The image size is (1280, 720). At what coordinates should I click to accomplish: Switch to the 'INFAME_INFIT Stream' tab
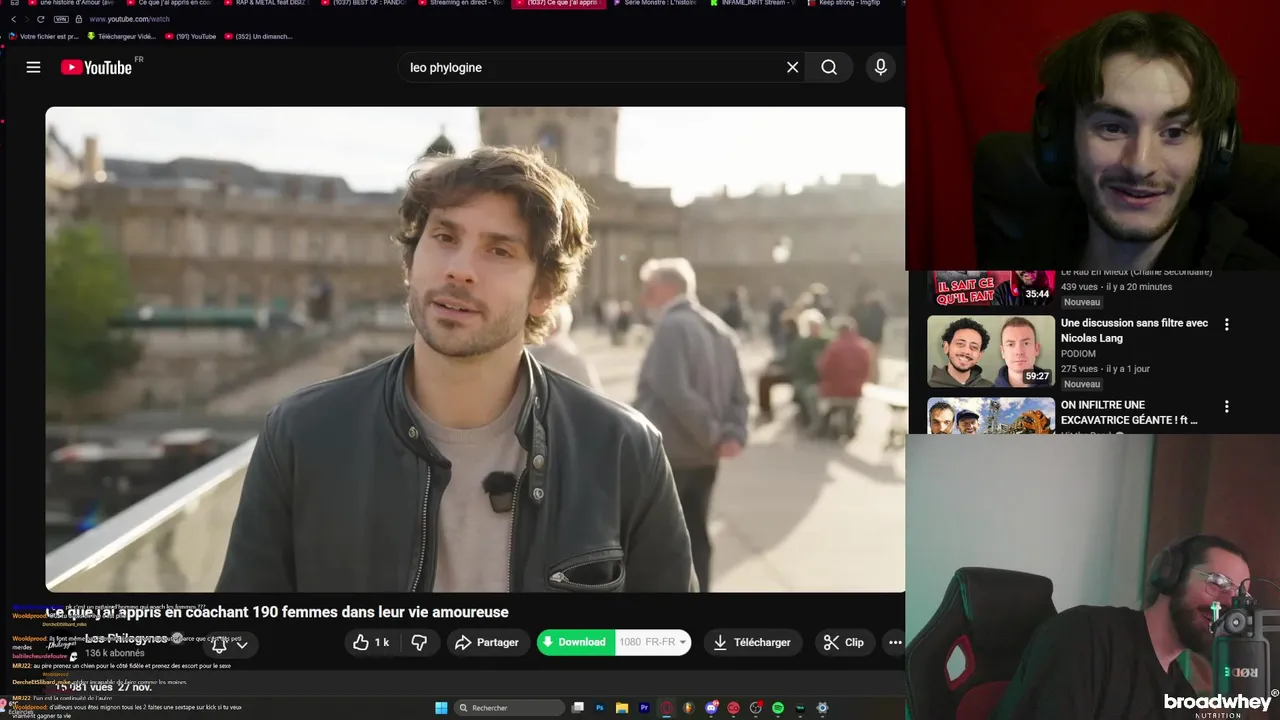click(x=755, y=3)
